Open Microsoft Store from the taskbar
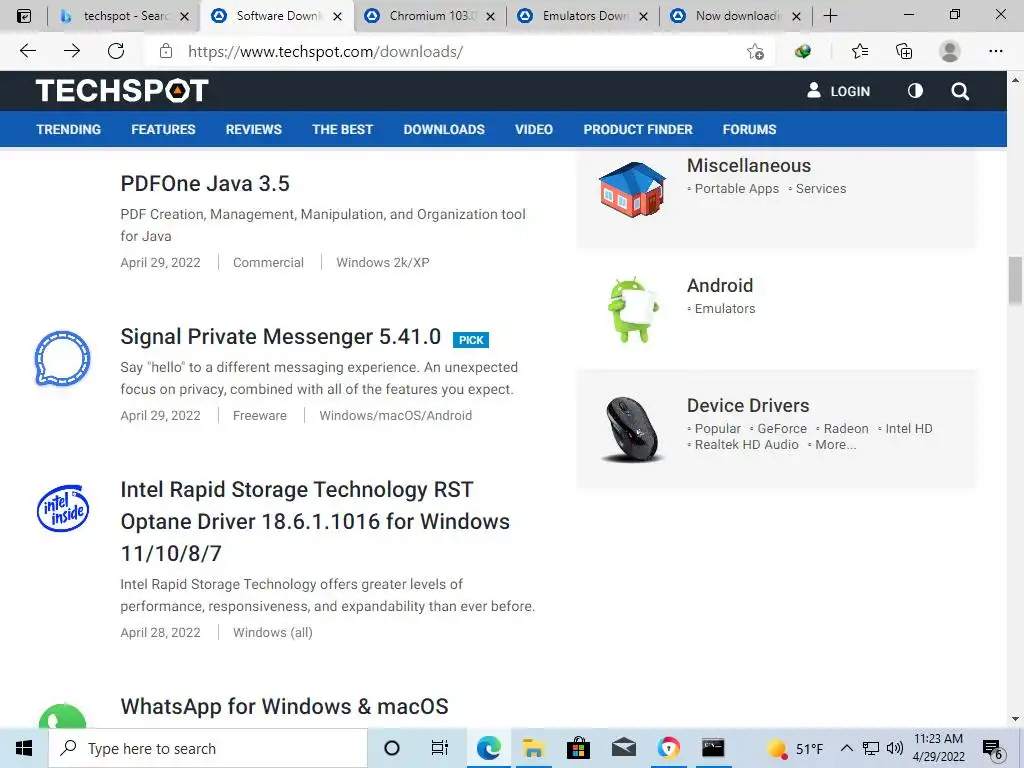The height and width of the screenshot is (768, 1024). [x=578, y=748]
